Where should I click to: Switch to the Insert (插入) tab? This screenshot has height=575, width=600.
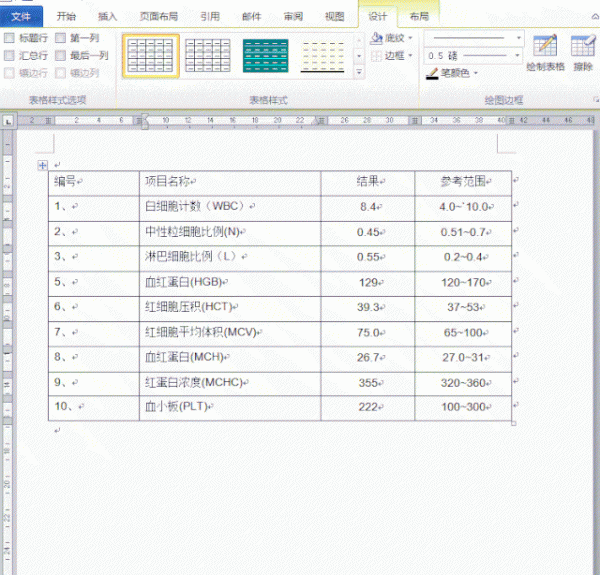107,16
